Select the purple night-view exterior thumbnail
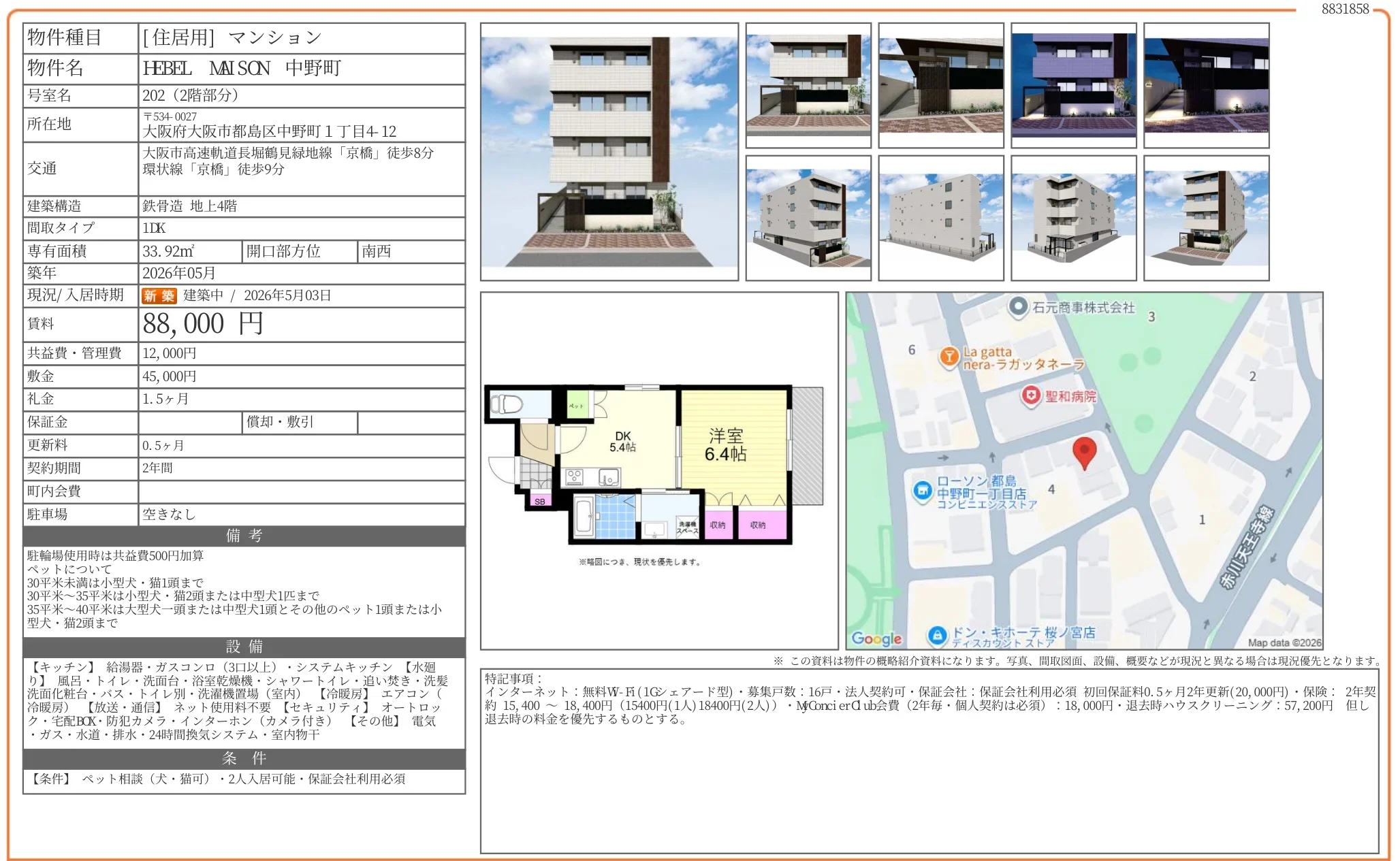The height and width of the screenshot is (861, 1400). click(1073, 83)
